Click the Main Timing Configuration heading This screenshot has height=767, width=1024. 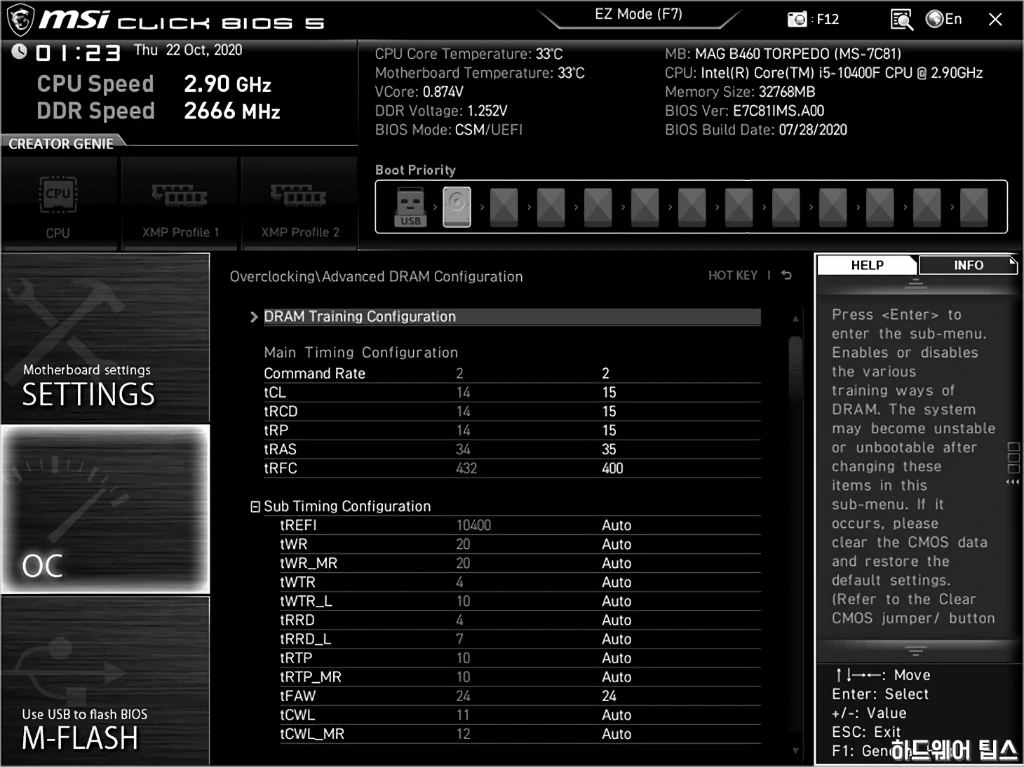click(x=360, y=353)
